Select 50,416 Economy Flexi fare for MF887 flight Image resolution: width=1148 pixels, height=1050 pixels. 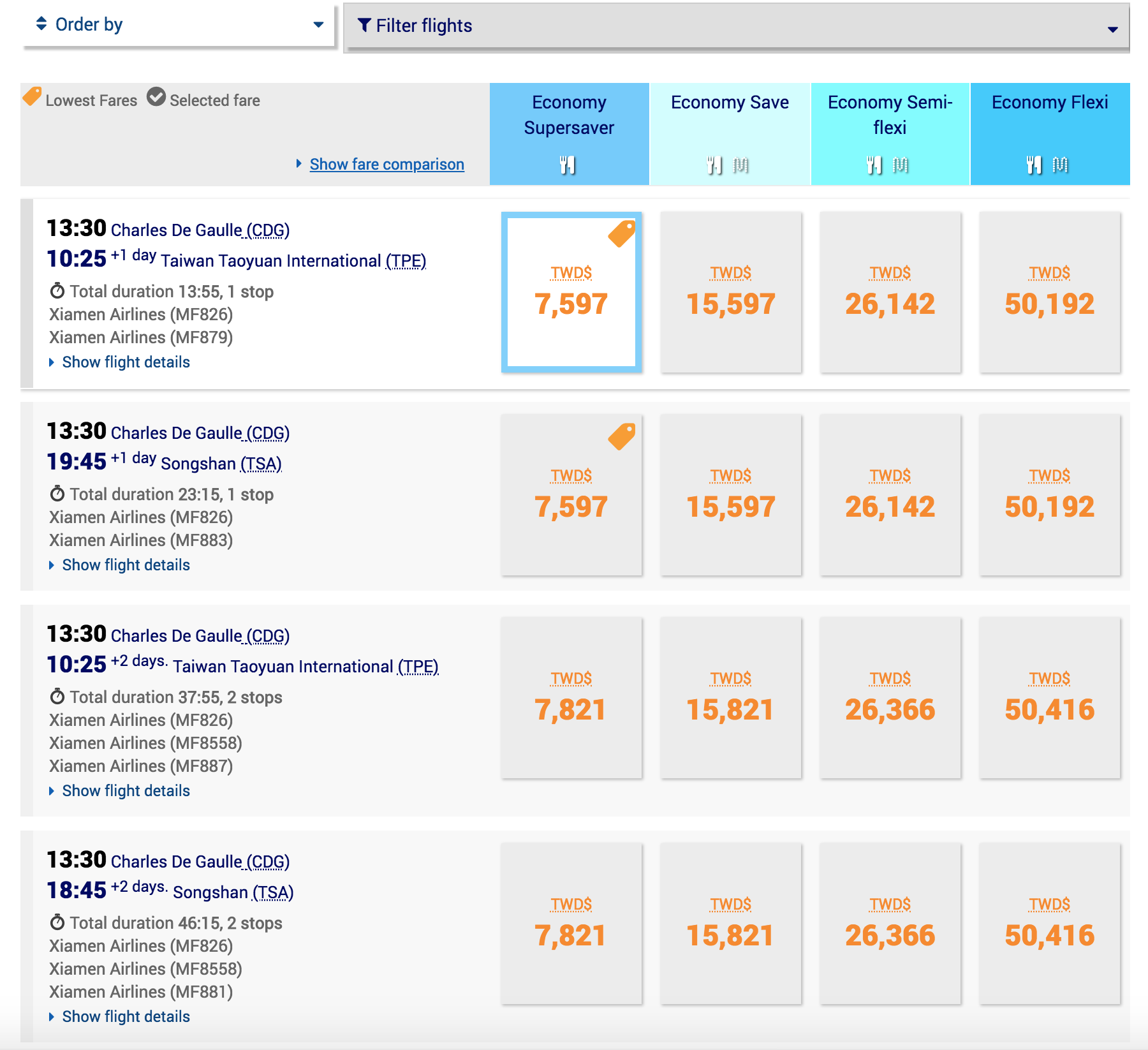pos(1050,698)
